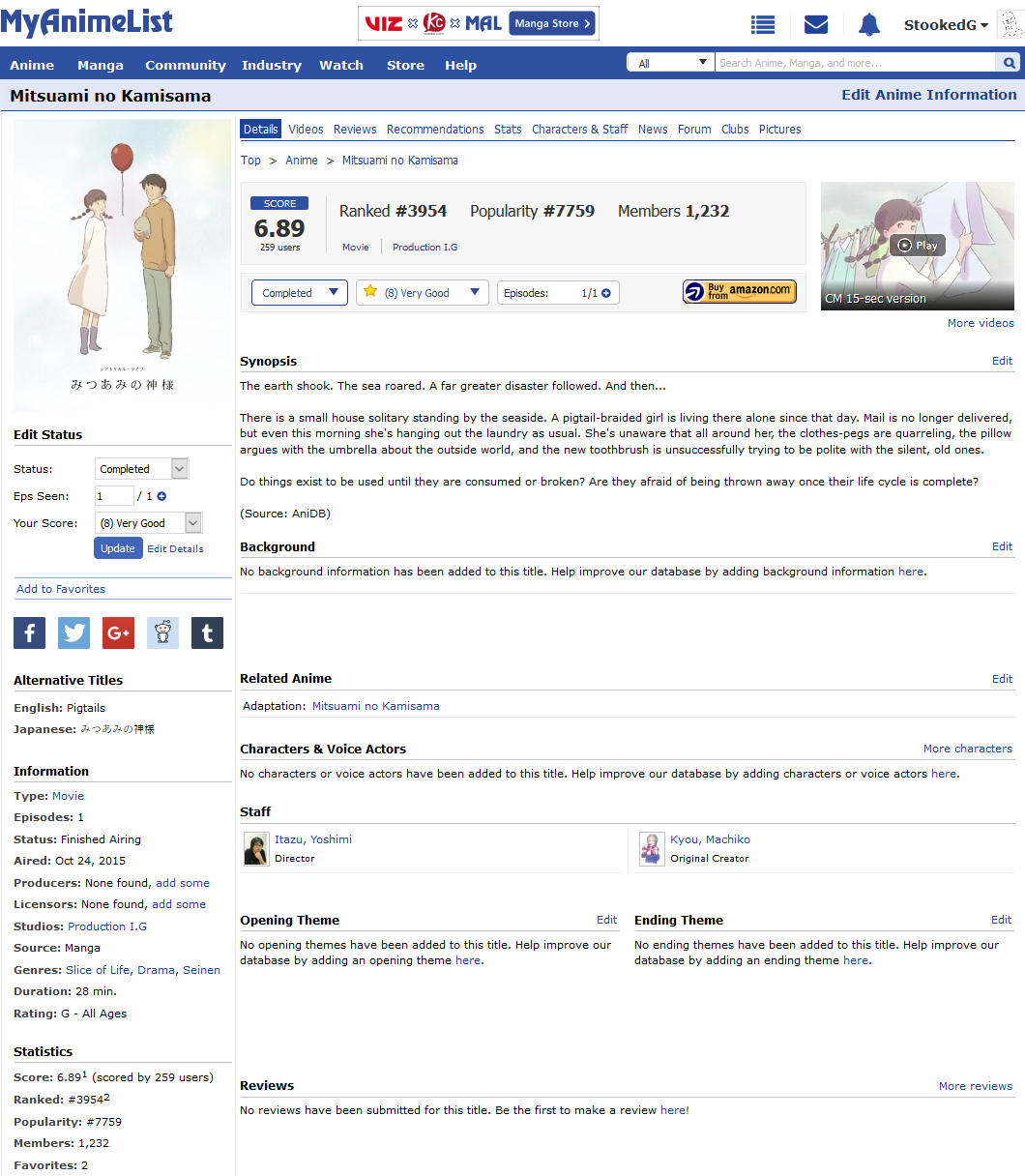Open the Status dropdown in Edit Status
The width and height of the screenshot is (1025, 1176).
coord(142,469)
